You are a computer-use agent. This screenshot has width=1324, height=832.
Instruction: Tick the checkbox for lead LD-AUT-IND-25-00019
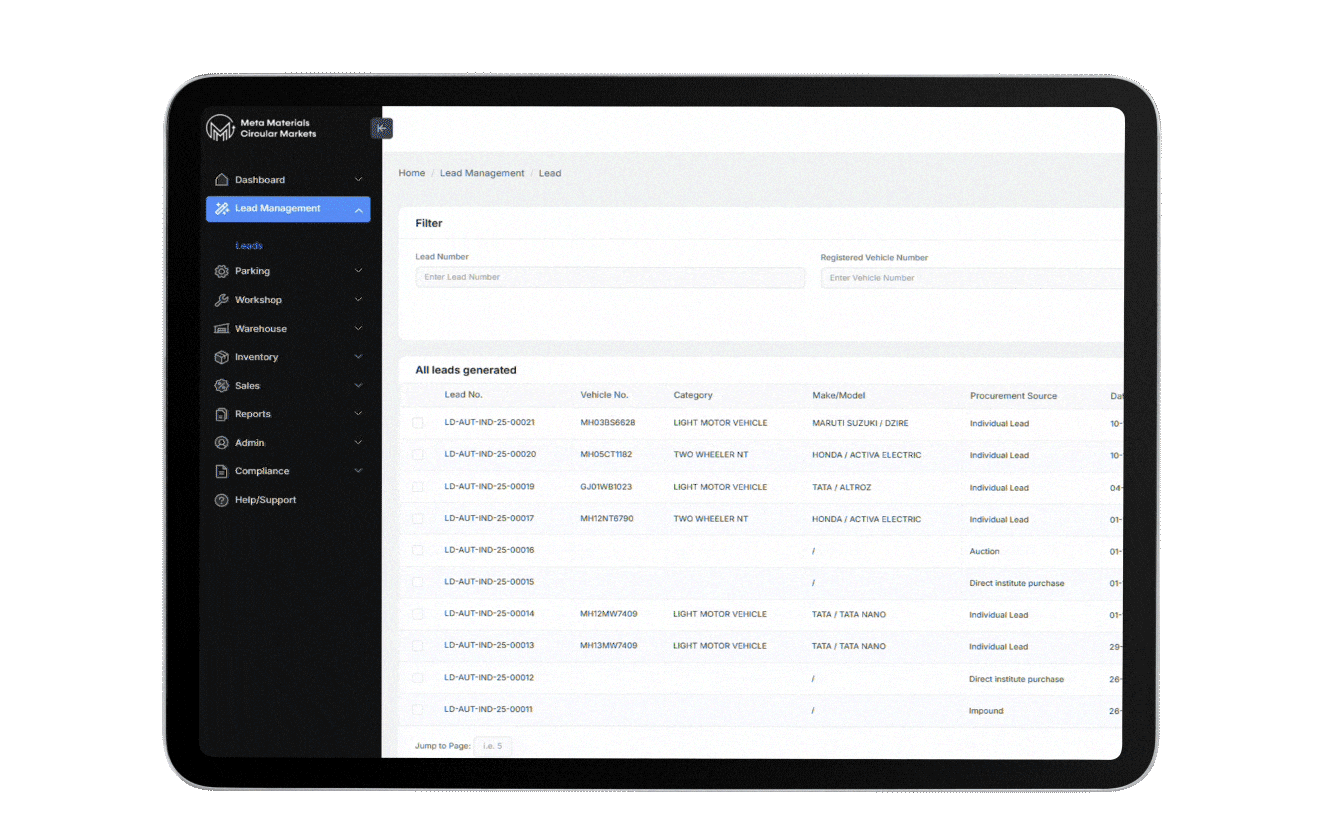point(418,487)
